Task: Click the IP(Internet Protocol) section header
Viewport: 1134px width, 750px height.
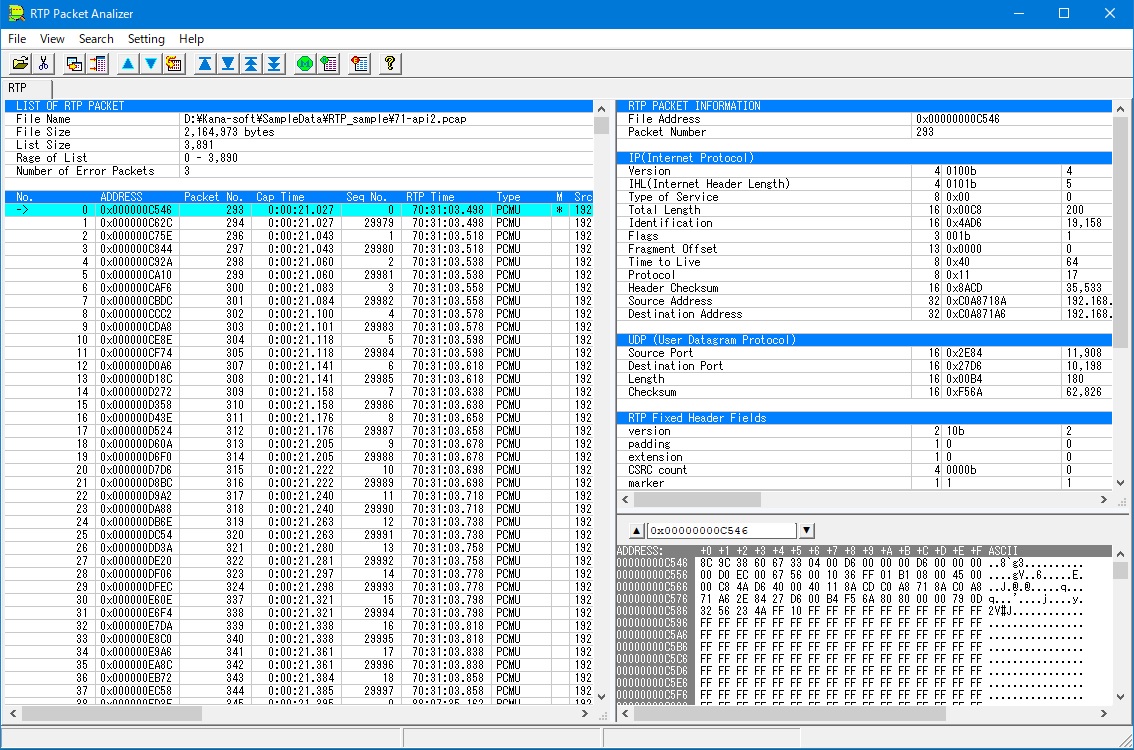Action: (864, 158)
